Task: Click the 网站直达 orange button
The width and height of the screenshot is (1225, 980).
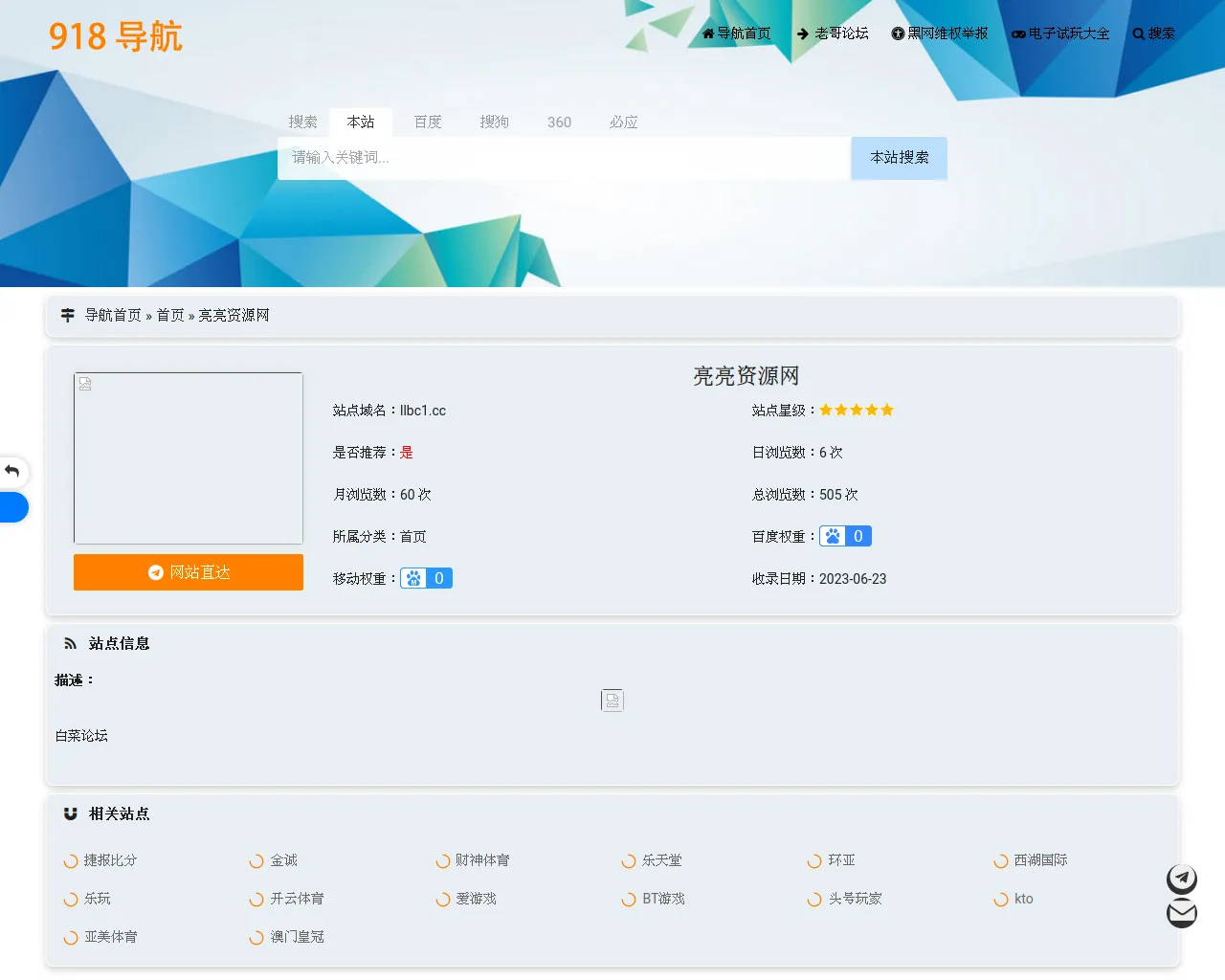Action: tap(189, 572)
